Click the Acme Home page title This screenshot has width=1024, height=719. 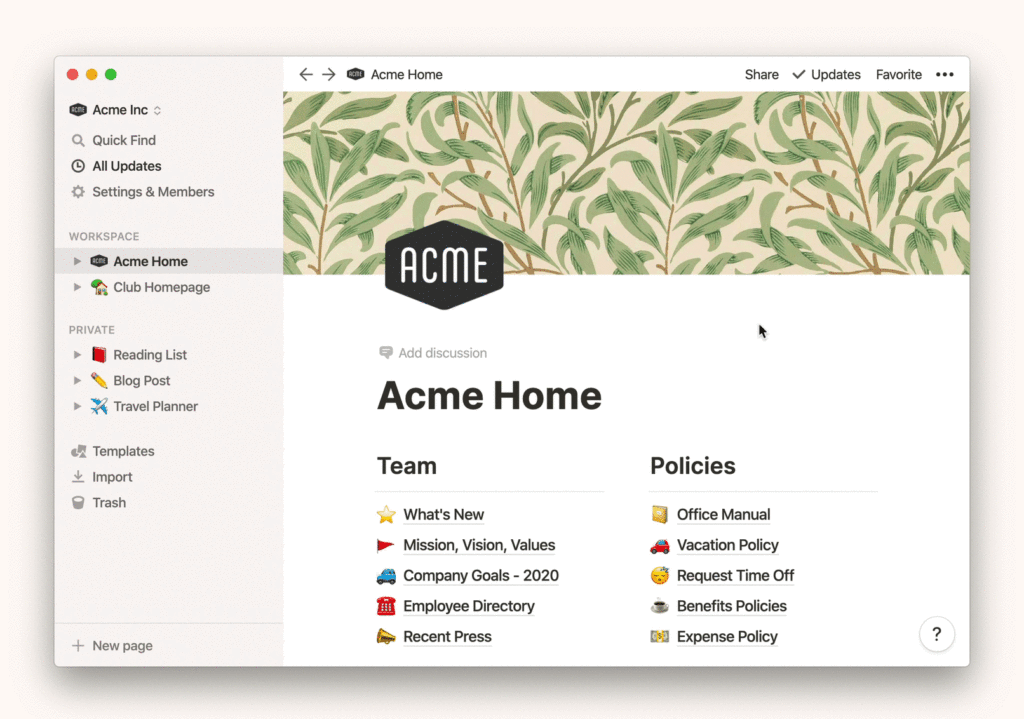pyautogui.click(x=489, y=396)
